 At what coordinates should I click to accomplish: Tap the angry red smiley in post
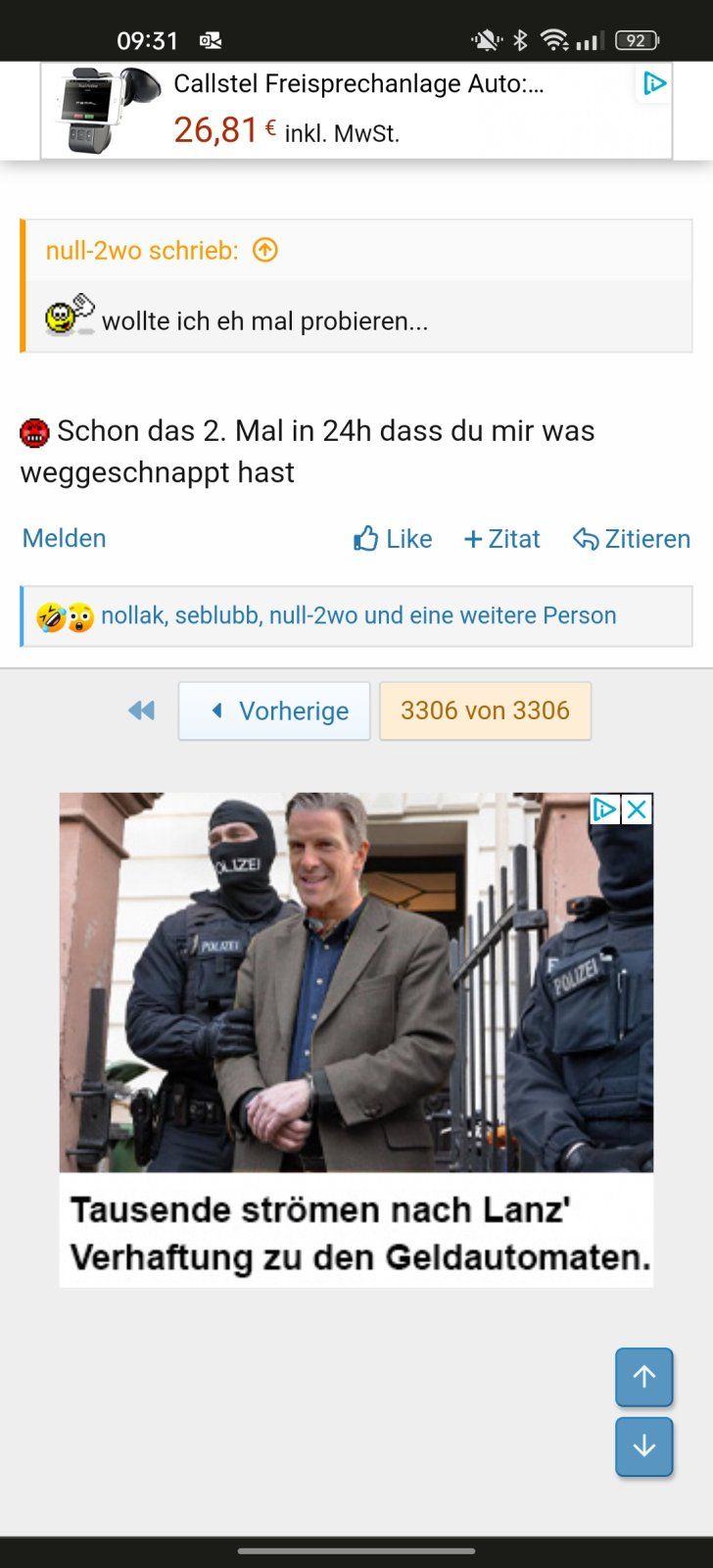[34, 432]
